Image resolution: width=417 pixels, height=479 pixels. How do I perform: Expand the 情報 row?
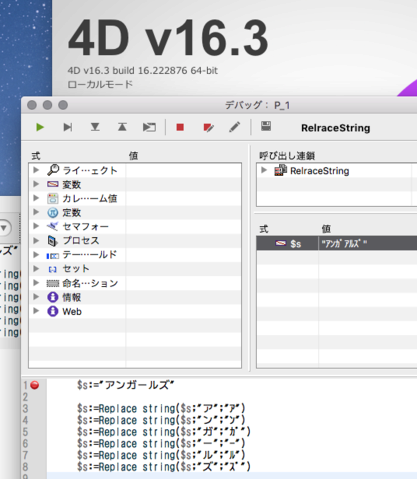pos(36,297)
